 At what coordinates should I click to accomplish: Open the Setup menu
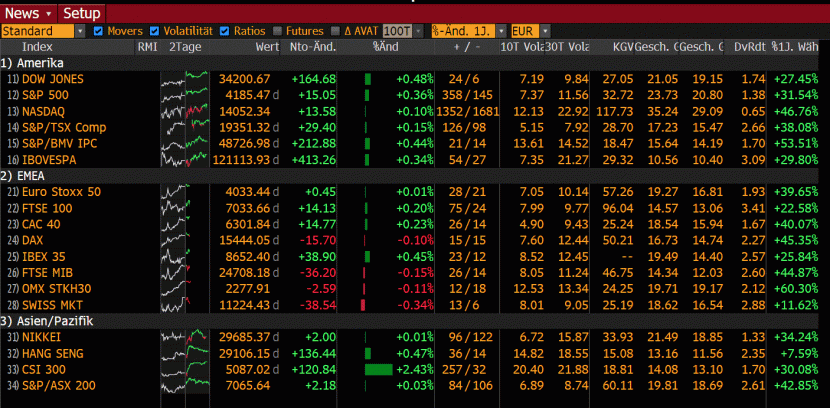(82, 13)
